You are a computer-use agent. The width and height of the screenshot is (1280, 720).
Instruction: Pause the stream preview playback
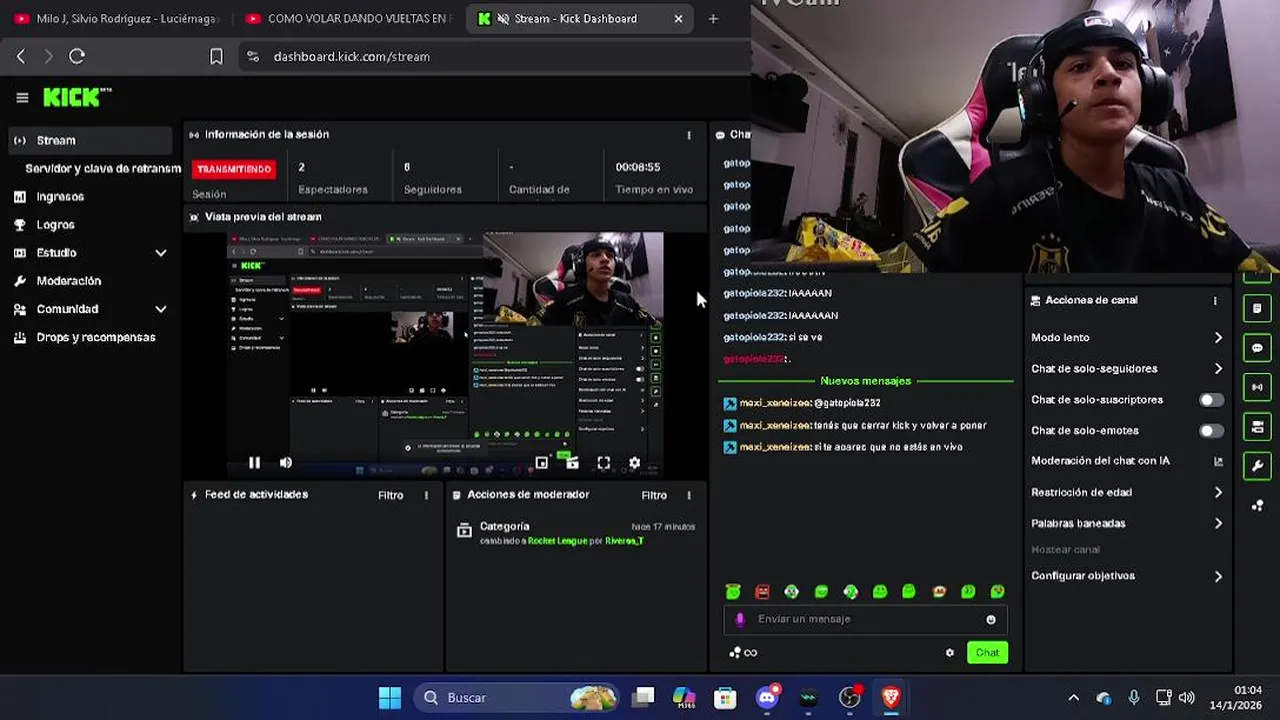click(x=254, y=462)
